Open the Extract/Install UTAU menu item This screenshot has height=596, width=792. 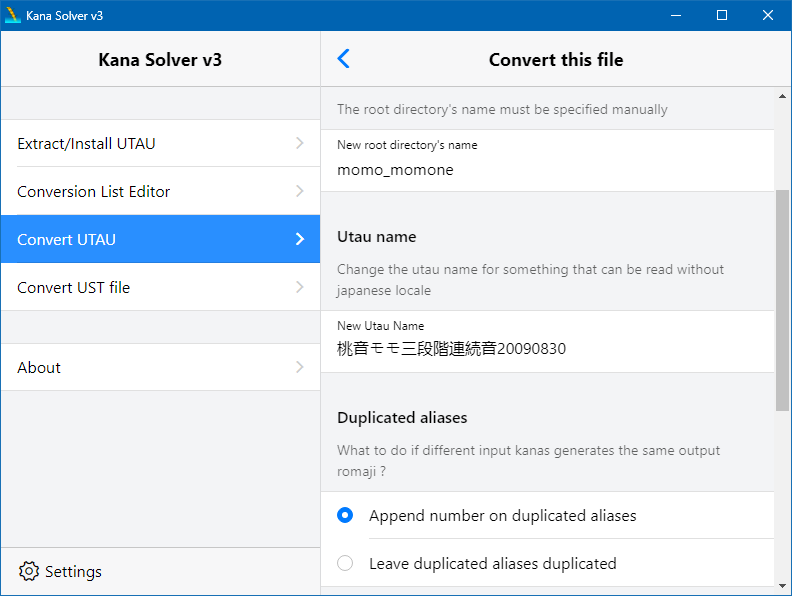161,143
